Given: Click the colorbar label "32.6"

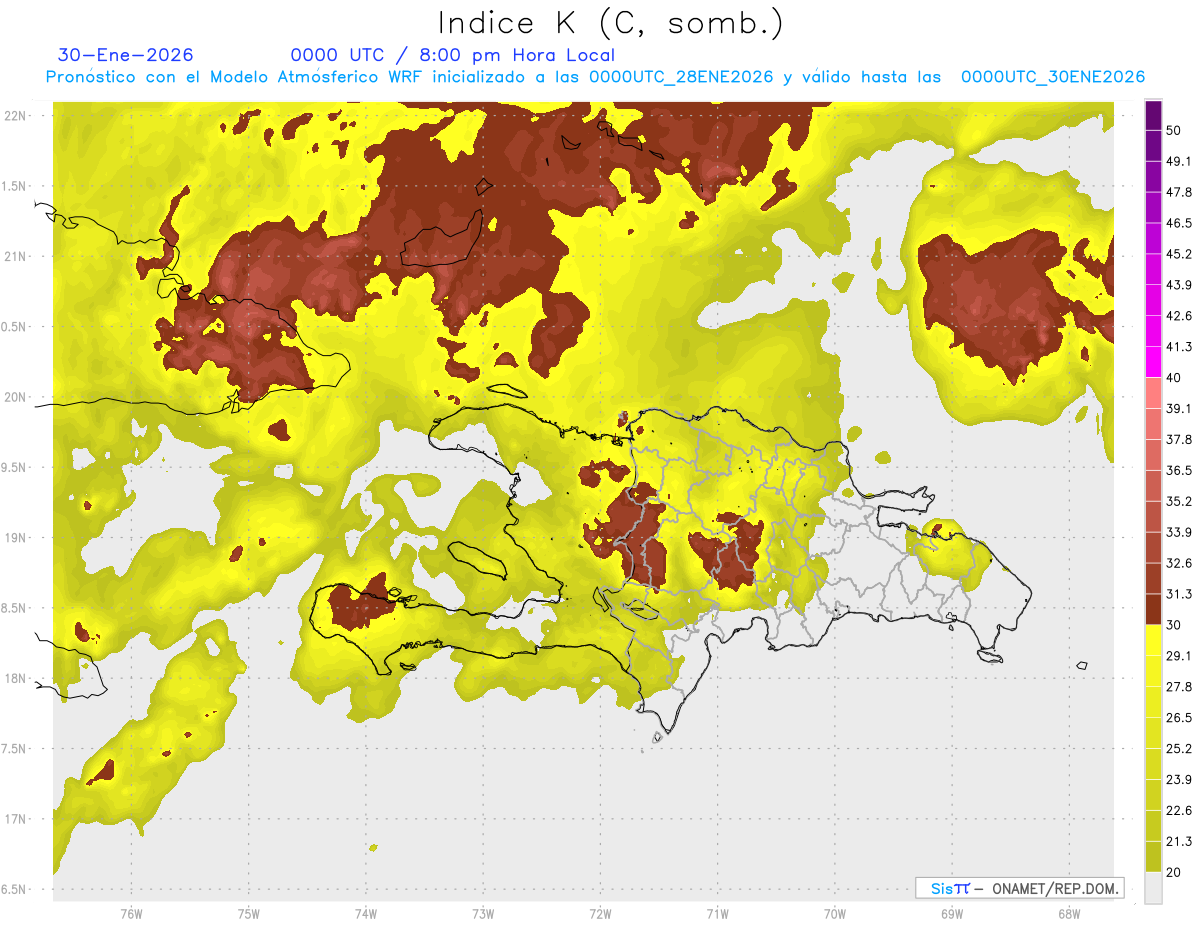Looking at the screenshot, I should pos(1179,563).
